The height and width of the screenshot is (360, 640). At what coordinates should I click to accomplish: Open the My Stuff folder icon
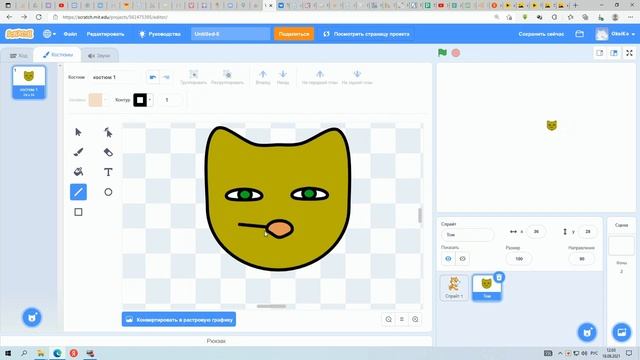580,34
